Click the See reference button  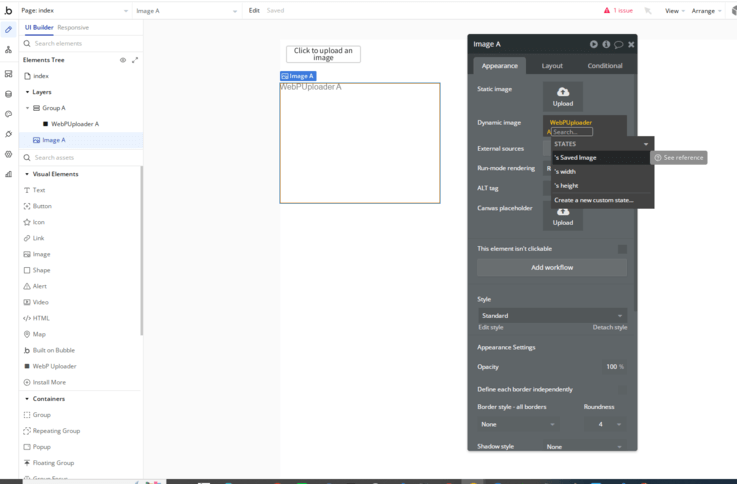point(679,158)
